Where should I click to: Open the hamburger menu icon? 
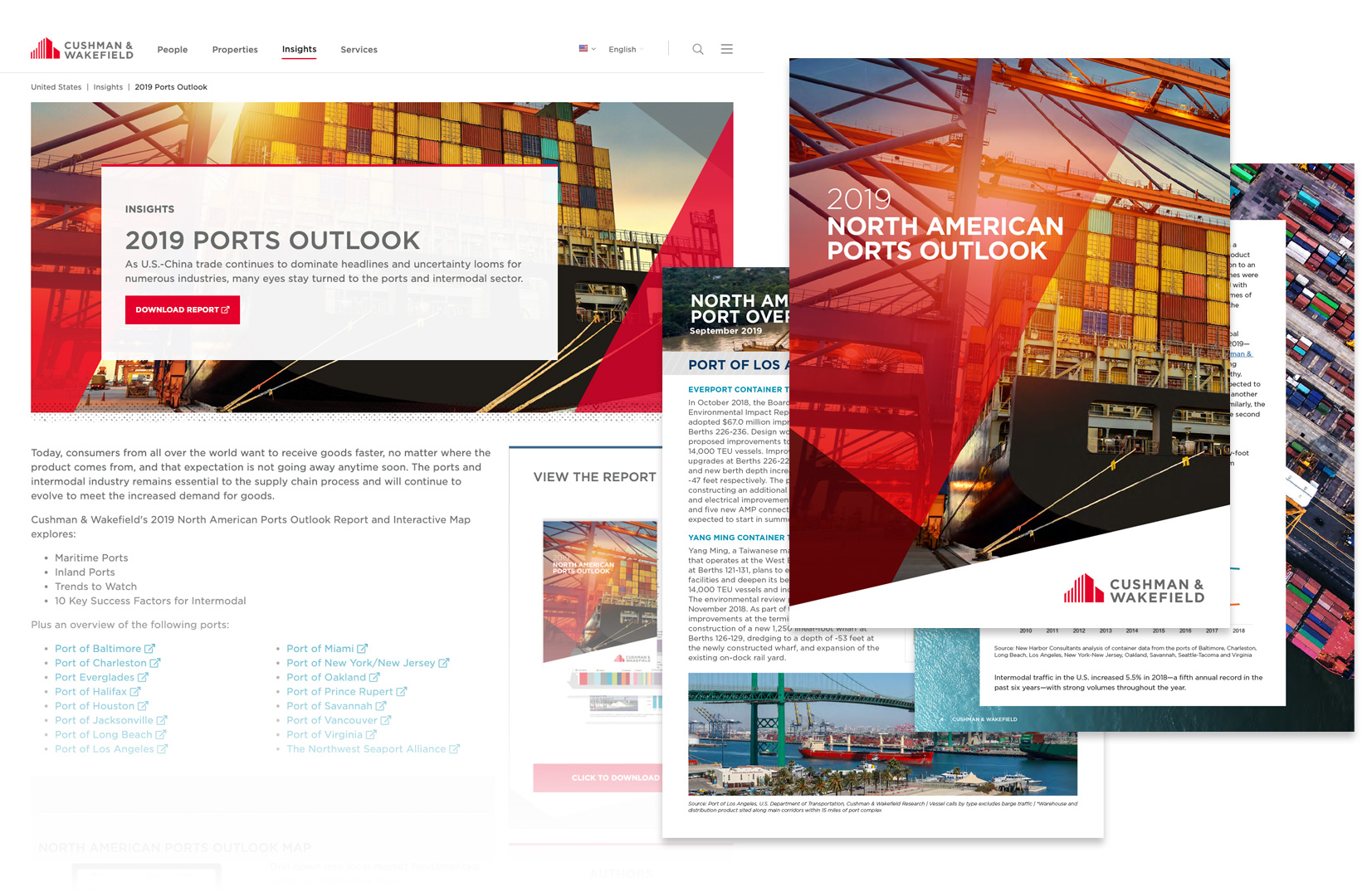click(726, 49)
